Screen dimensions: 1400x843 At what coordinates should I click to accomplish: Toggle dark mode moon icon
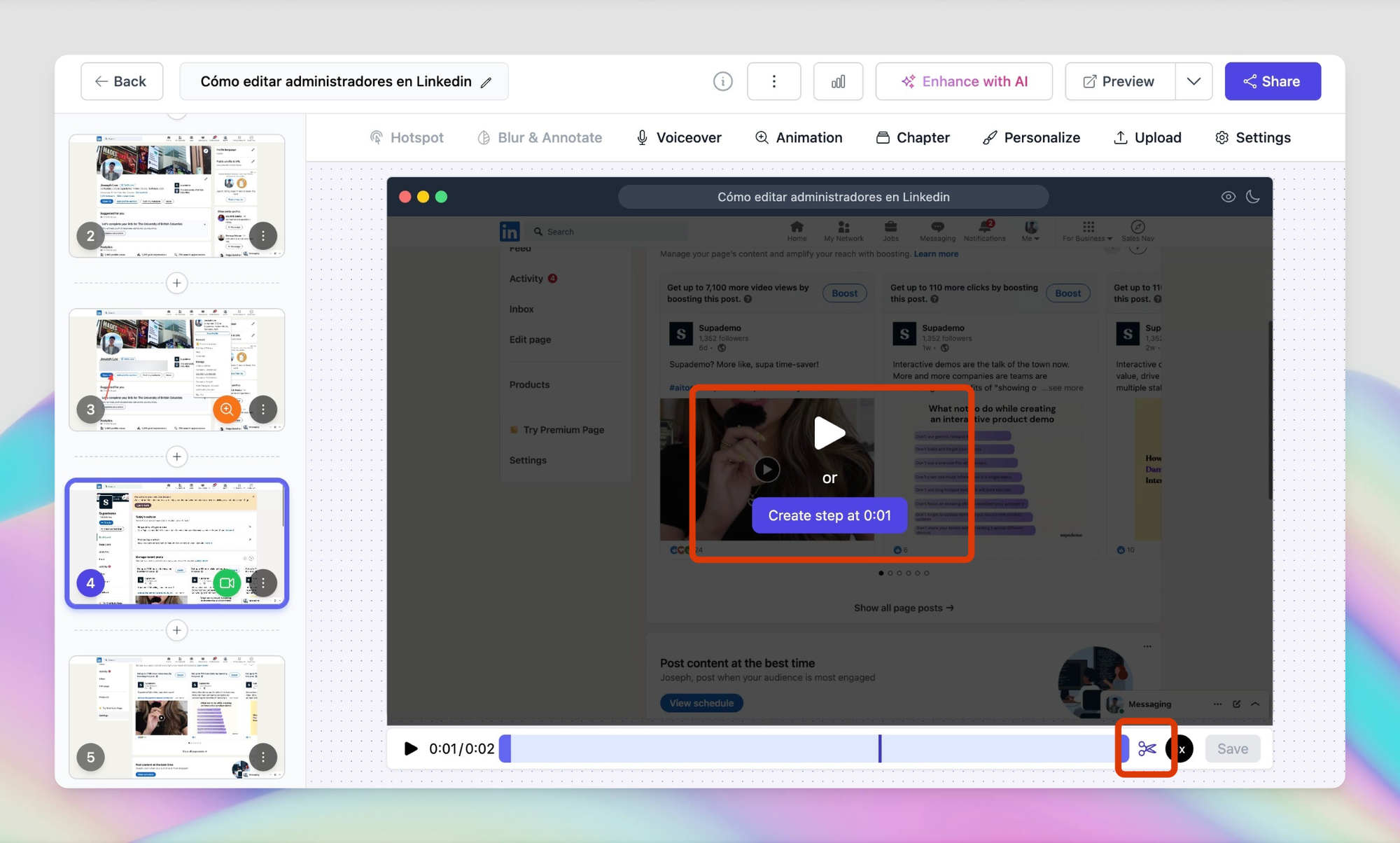(1252, 197)
